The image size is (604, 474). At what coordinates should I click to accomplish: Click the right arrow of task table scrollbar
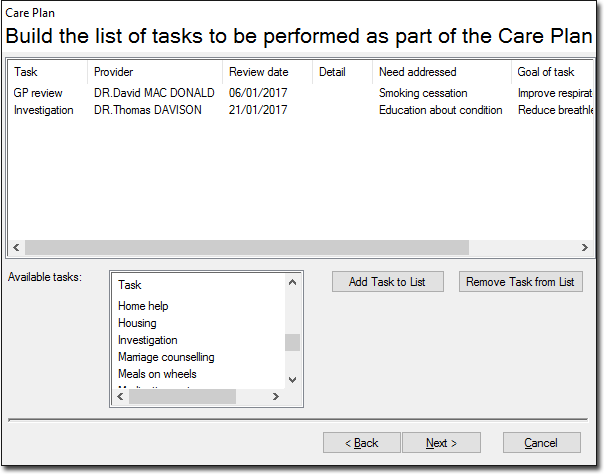[585, 248]
